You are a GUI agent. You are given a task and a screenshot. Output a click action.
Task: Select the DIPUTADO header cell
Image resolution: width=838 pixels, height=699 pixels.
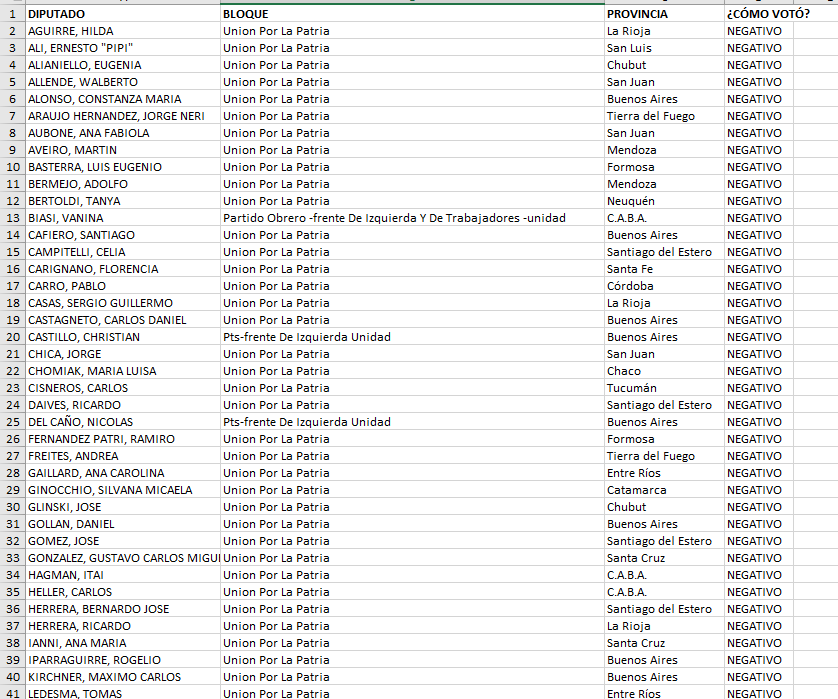(123, 14)
